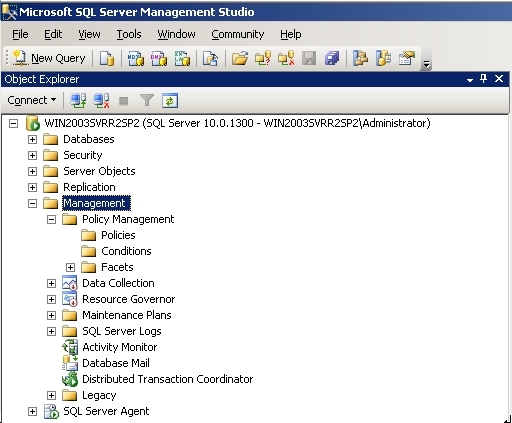Collapse the WIN2003SVRR2SP2 server node

tap(13, 124)
